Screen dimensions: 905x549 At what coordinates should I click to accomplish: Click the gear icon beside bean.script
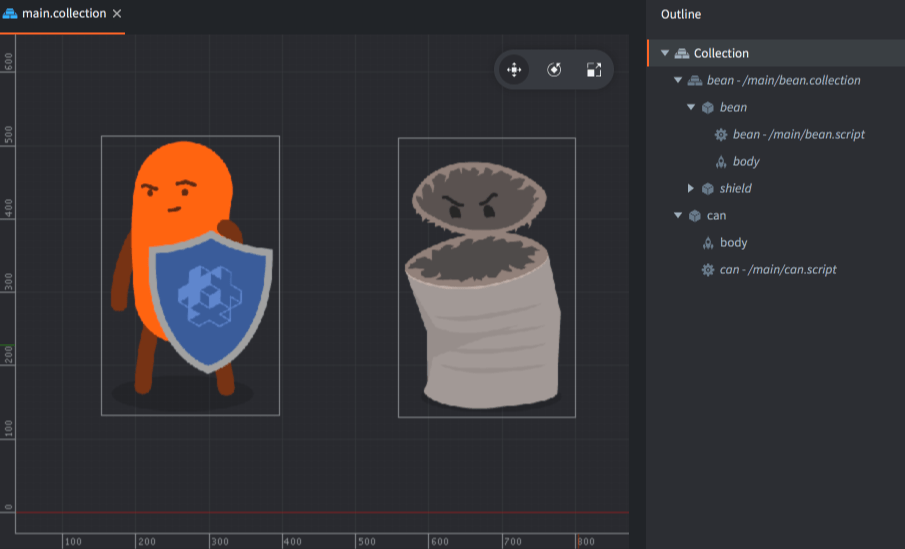coord(720,134)
